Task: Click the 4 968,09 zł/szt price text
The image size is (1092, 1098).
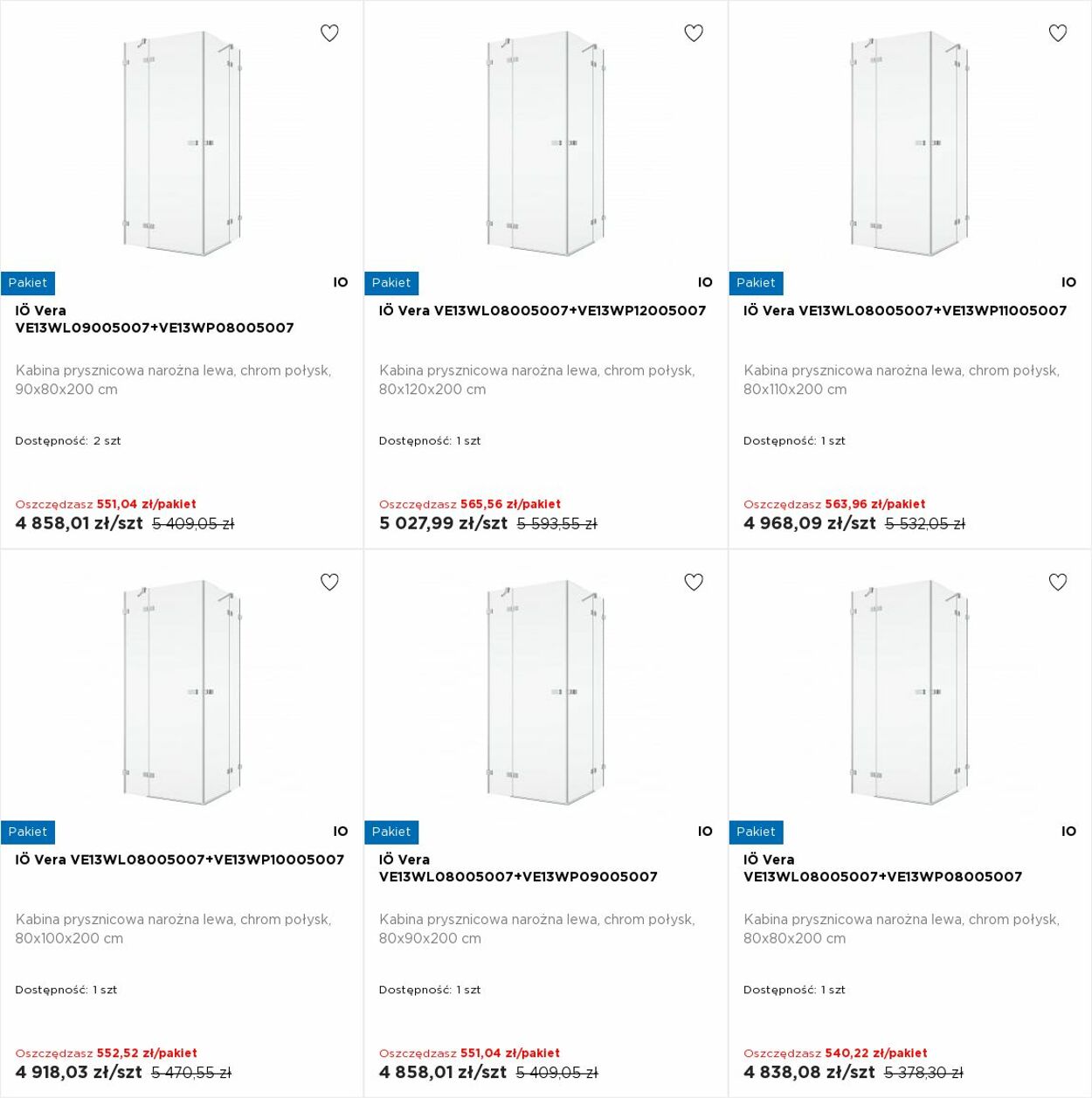Action: (810, 523)
